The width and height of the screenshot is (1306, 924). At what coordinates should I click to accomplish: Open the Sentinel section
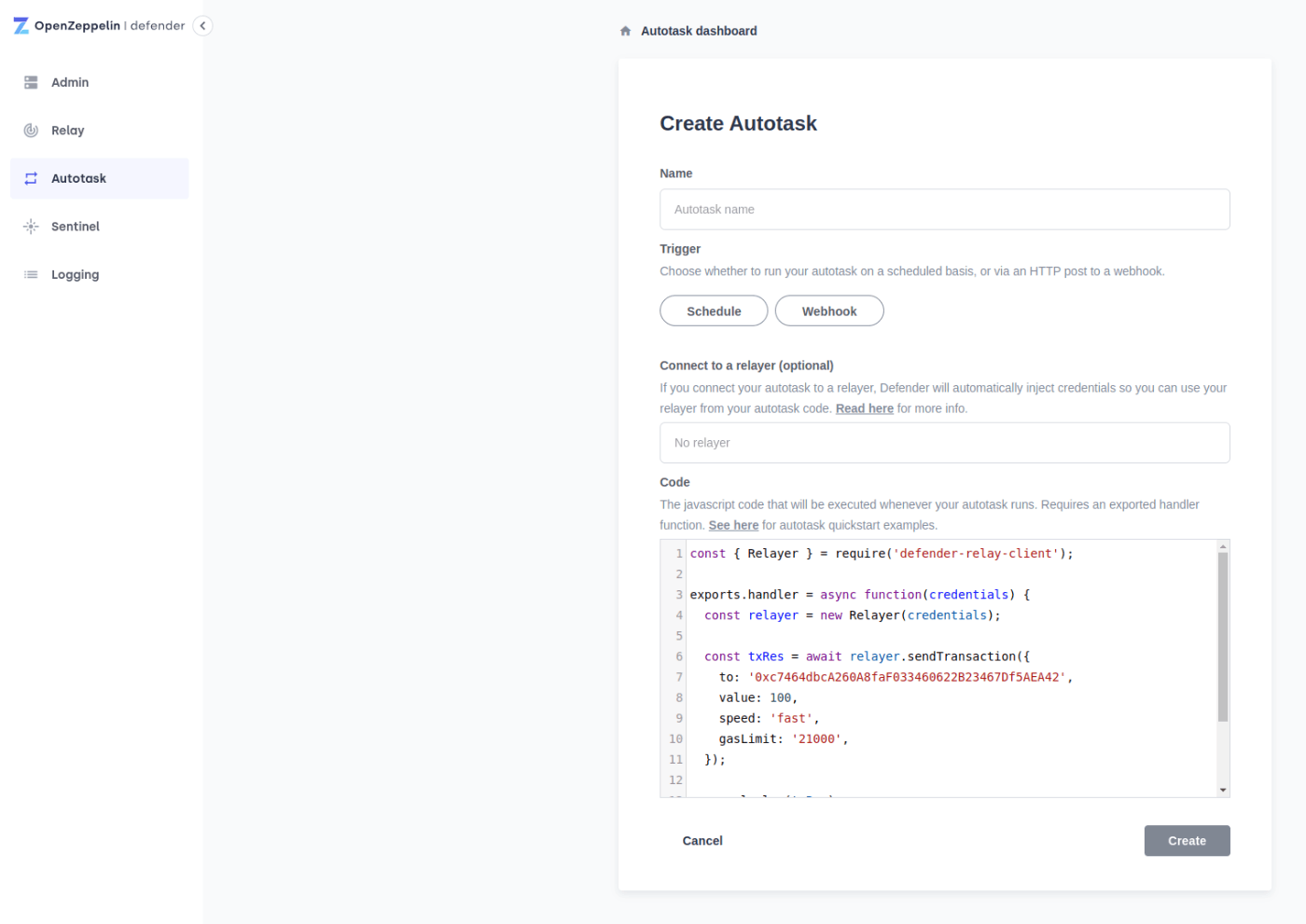(99, 227)
